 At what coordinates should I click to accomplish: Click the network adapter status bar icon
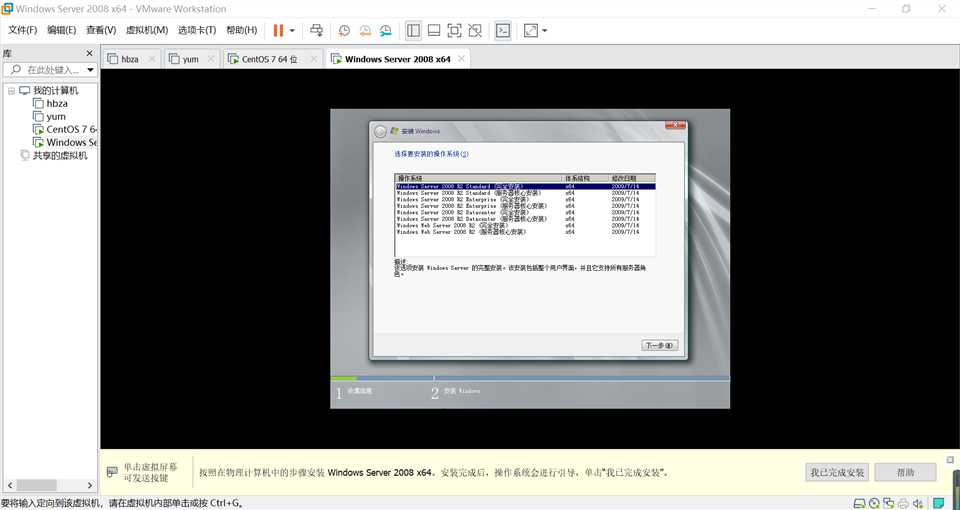click(889, 503)
